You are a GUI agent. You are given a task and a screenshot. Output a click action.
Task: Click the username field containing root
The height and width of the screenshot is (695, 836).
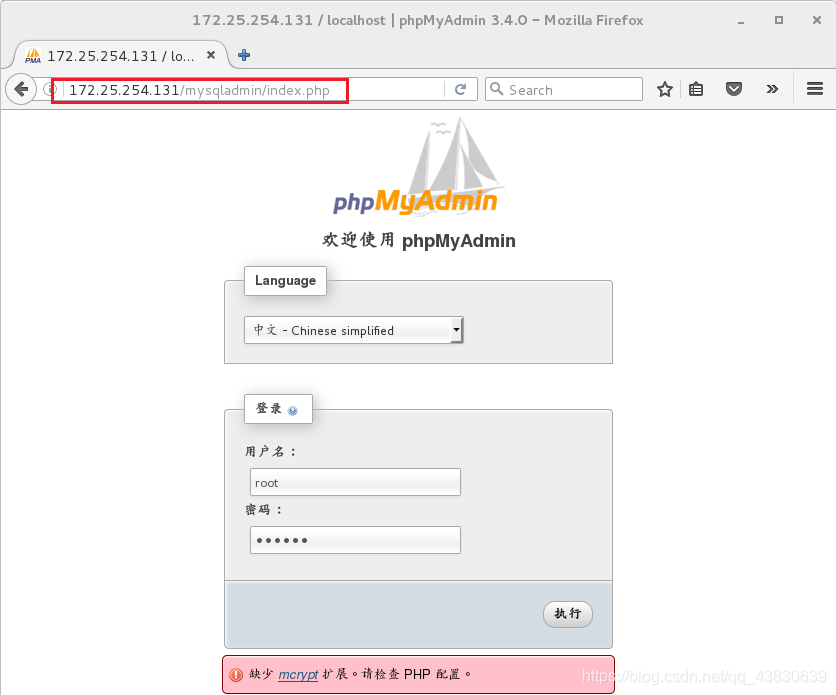[x=355, y=482]
